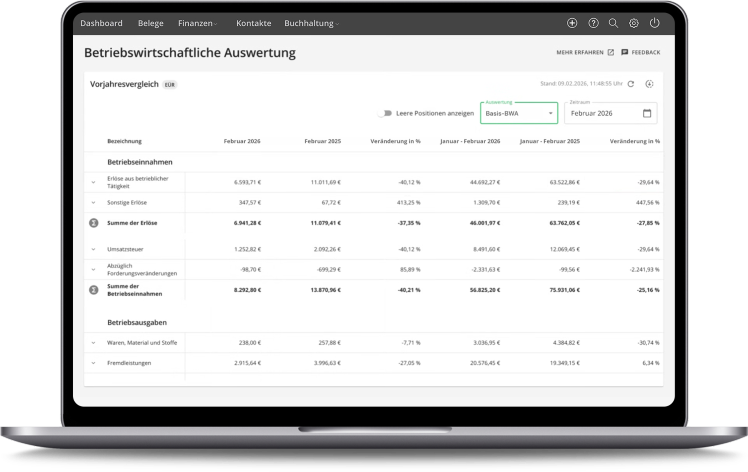Click the Mehr erfahren link
748x472 pixels.
pos(584,52)
